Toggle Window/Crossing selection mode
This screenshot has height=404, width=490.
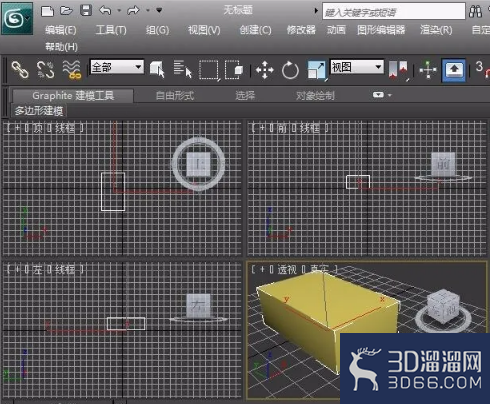click(x=234, y=70)
